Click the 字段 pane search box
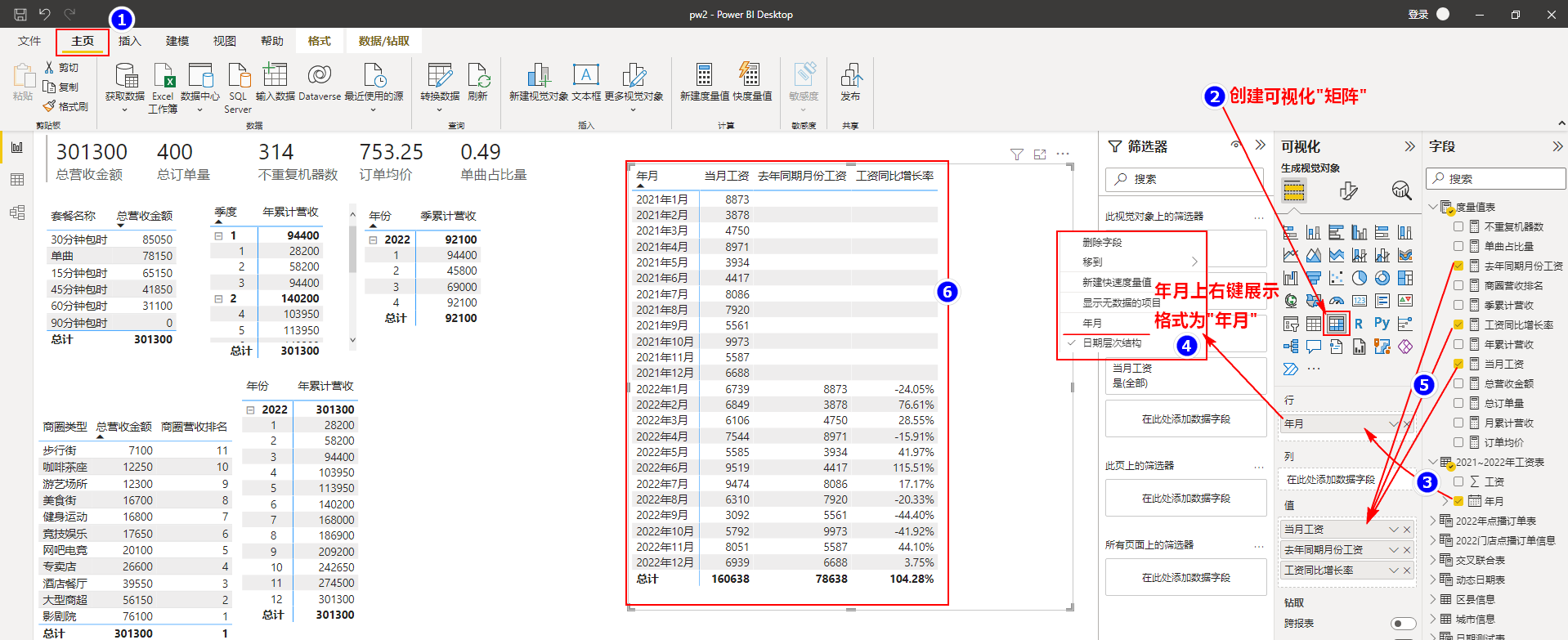This screenshot has width=1568, height=640. [x=1496, y=179]
